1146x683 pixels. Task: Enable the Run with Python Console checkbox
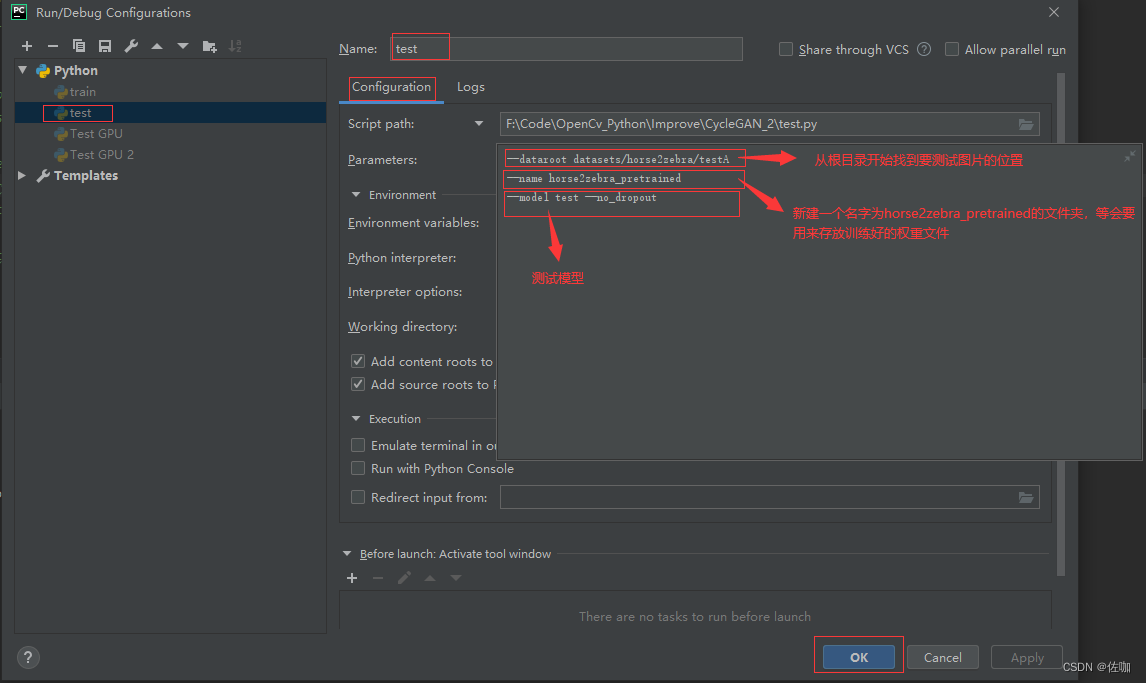point(358,468)
